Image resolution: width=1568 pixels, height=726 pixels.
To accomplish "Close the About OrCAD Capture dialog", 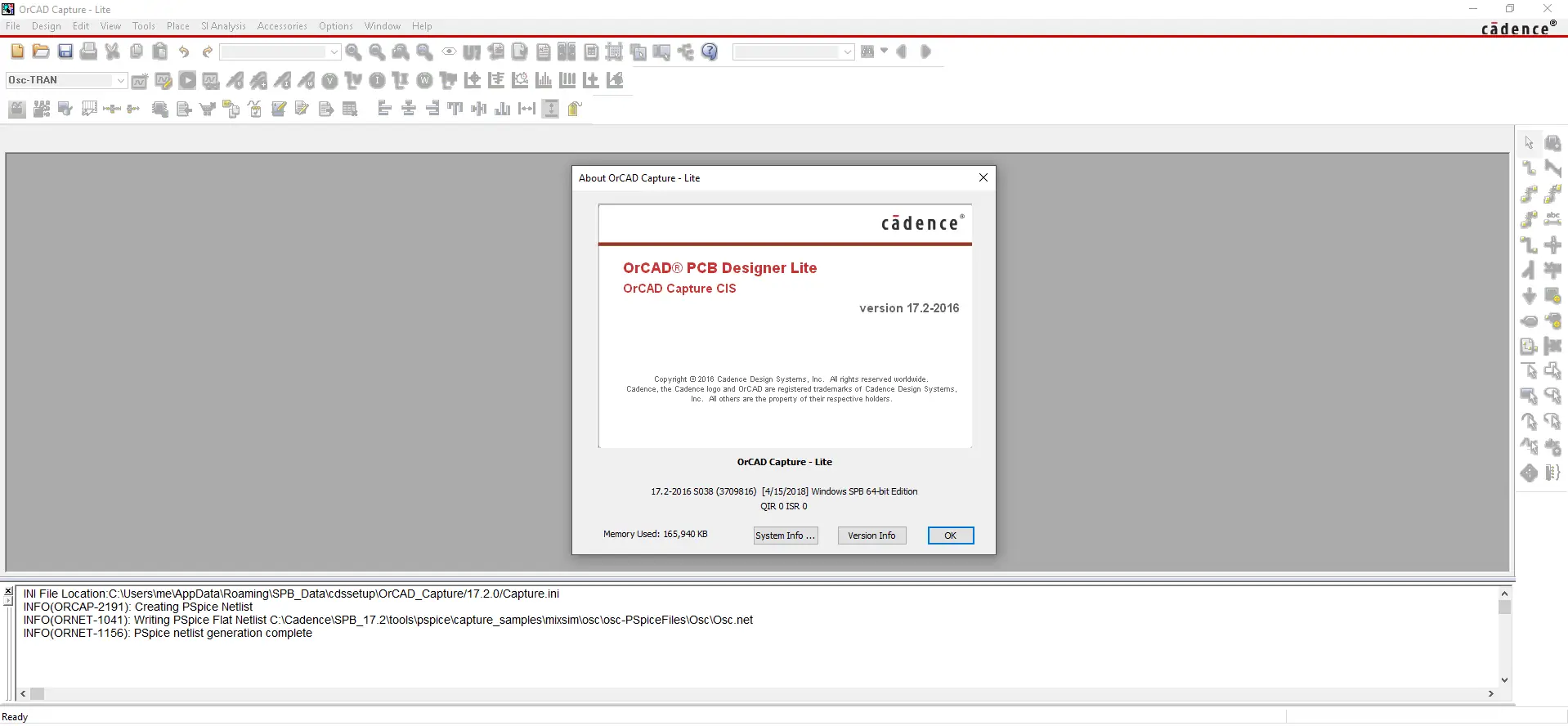I will (x=983, y=177).
